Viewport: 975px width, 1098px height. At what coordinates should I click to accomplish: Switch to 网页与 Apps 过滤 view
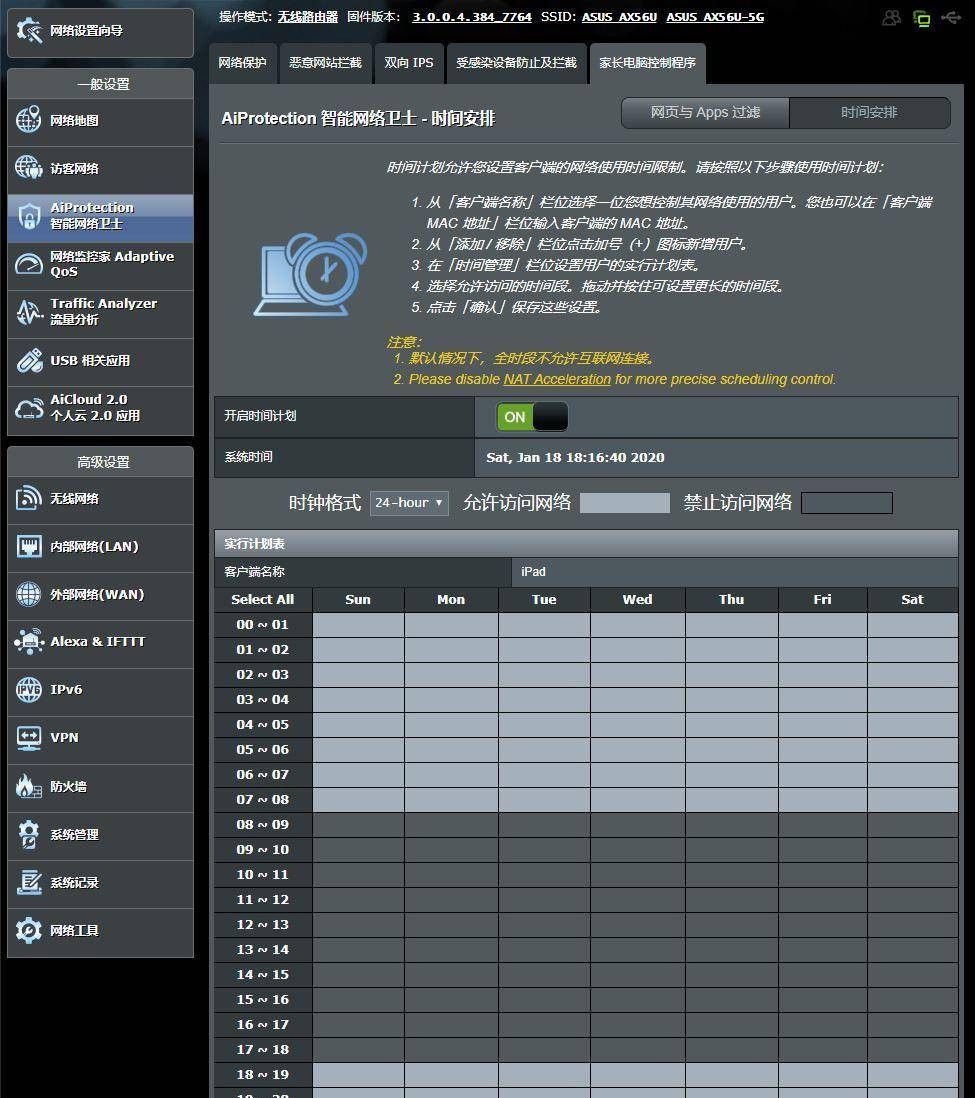click(x=705, y=113)
